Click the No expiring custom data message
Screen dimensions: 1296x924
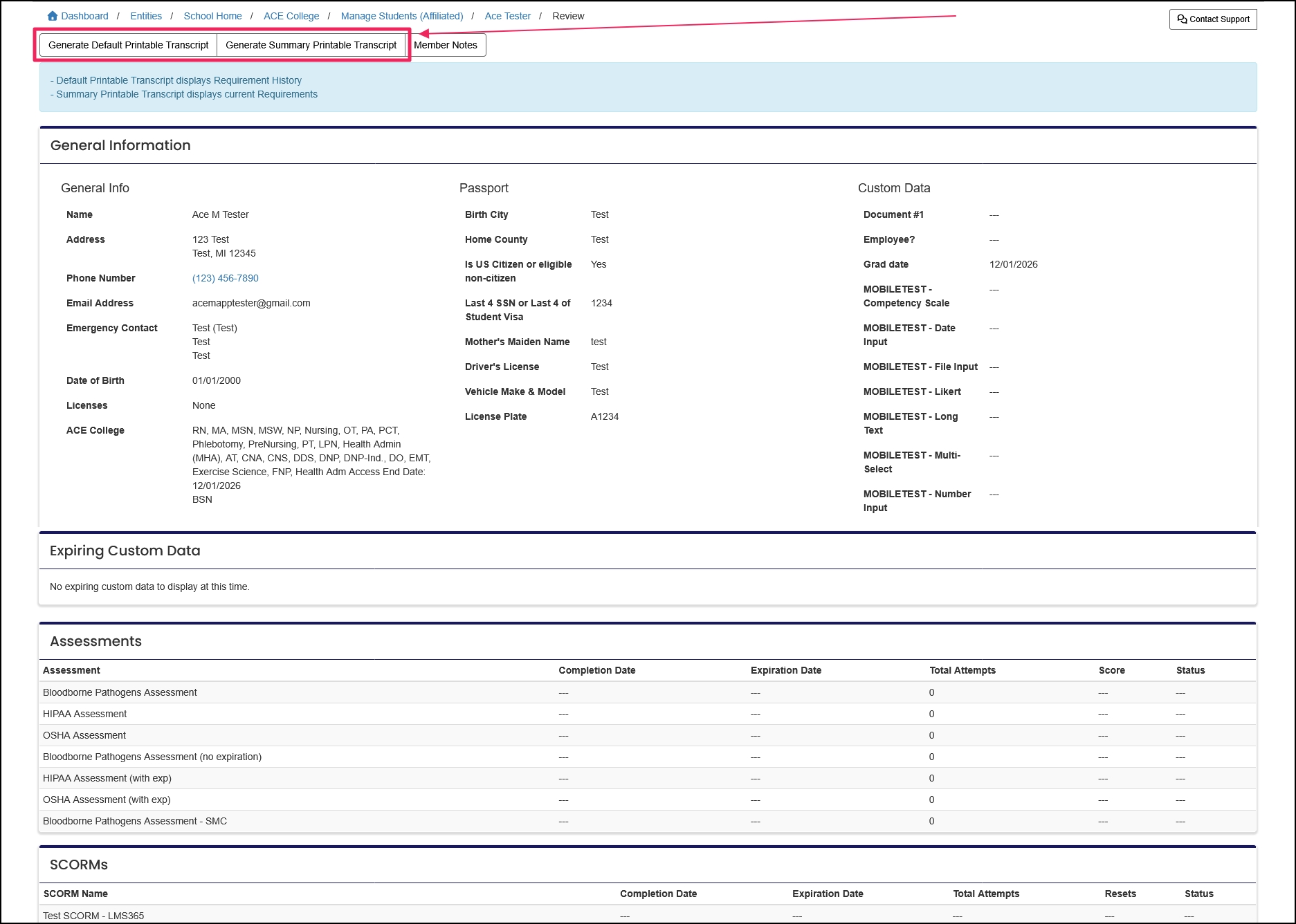(x=149, y=586)
